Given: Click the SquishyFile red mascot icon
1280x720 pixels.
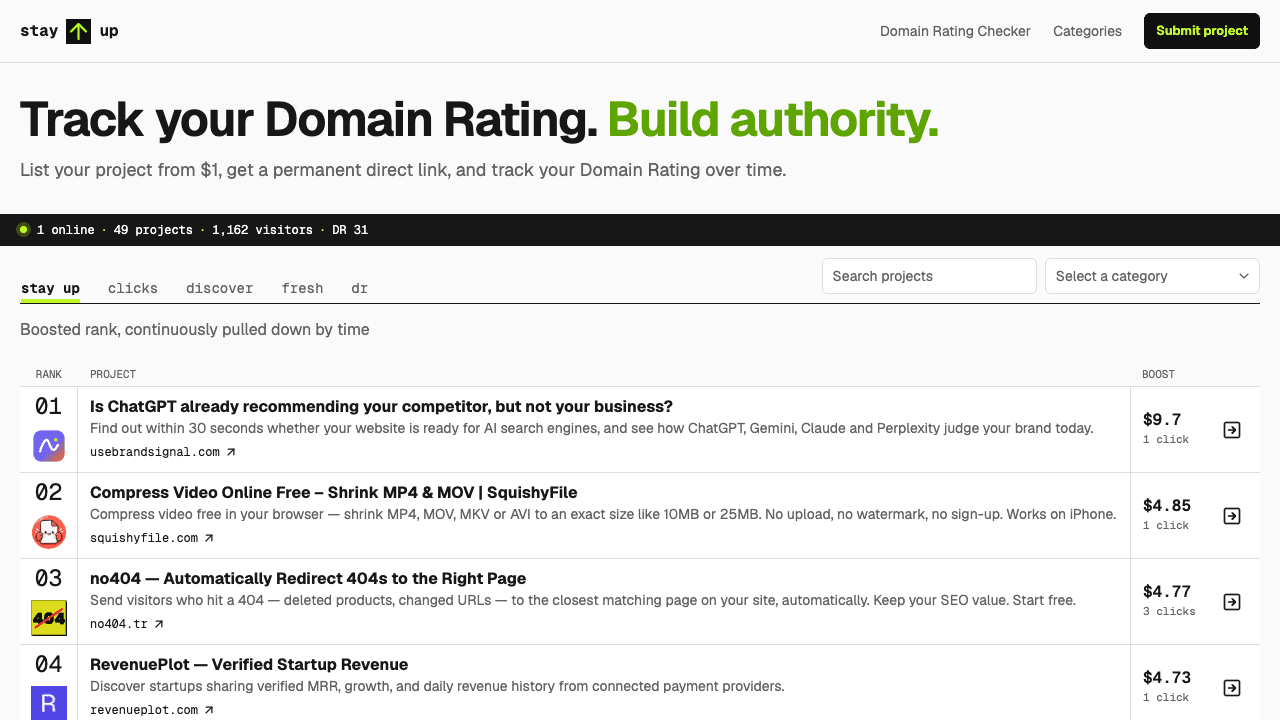Looking at the screenshot, I should (49, 532).
